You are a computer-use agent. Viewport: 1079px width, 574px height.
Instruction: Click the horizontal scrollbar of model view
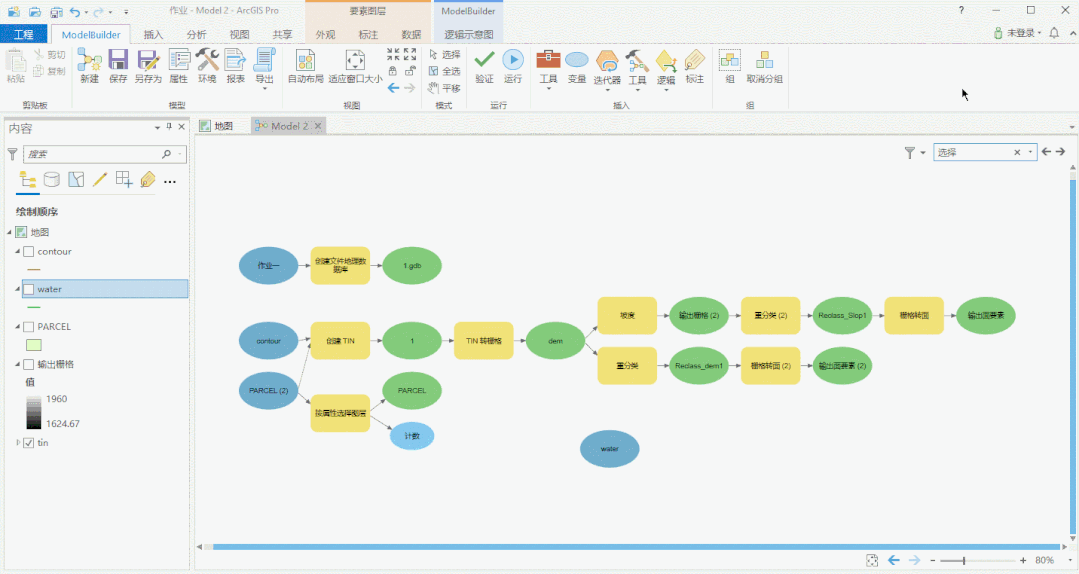(637, 546)
